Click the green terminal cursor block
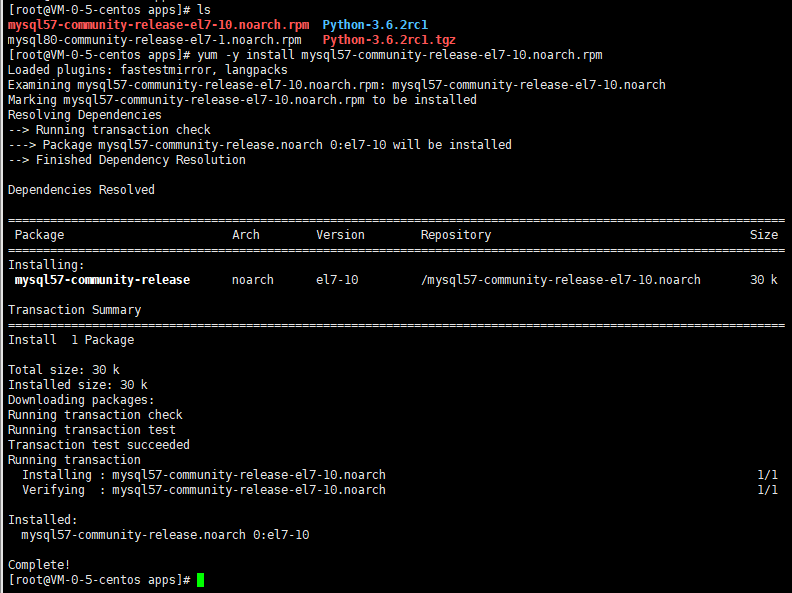Viewport: 792px width, 593px height. [201, 580]
